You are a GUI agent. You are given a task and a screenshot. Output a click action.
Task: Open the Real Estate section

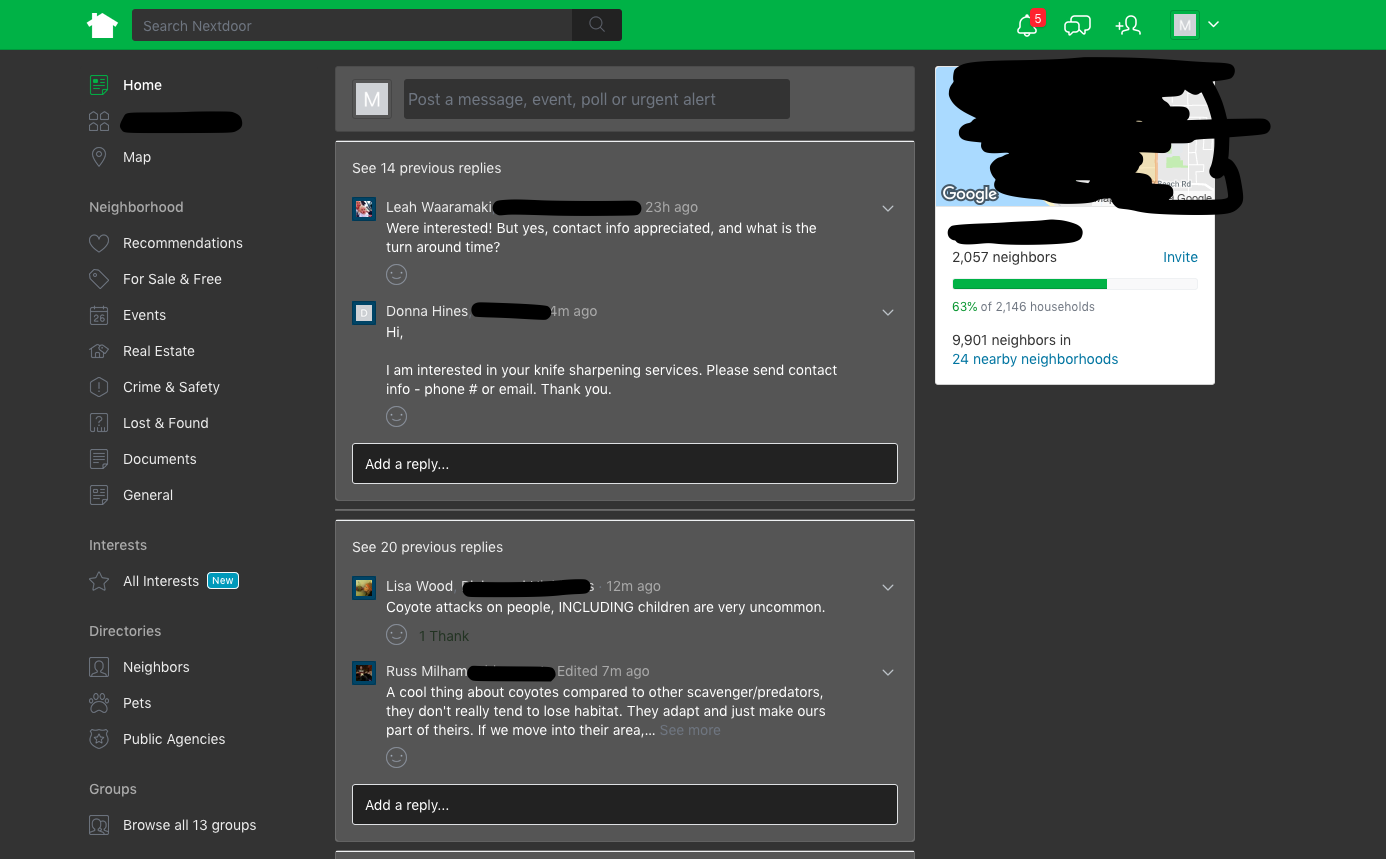click(x=159, y=351)
